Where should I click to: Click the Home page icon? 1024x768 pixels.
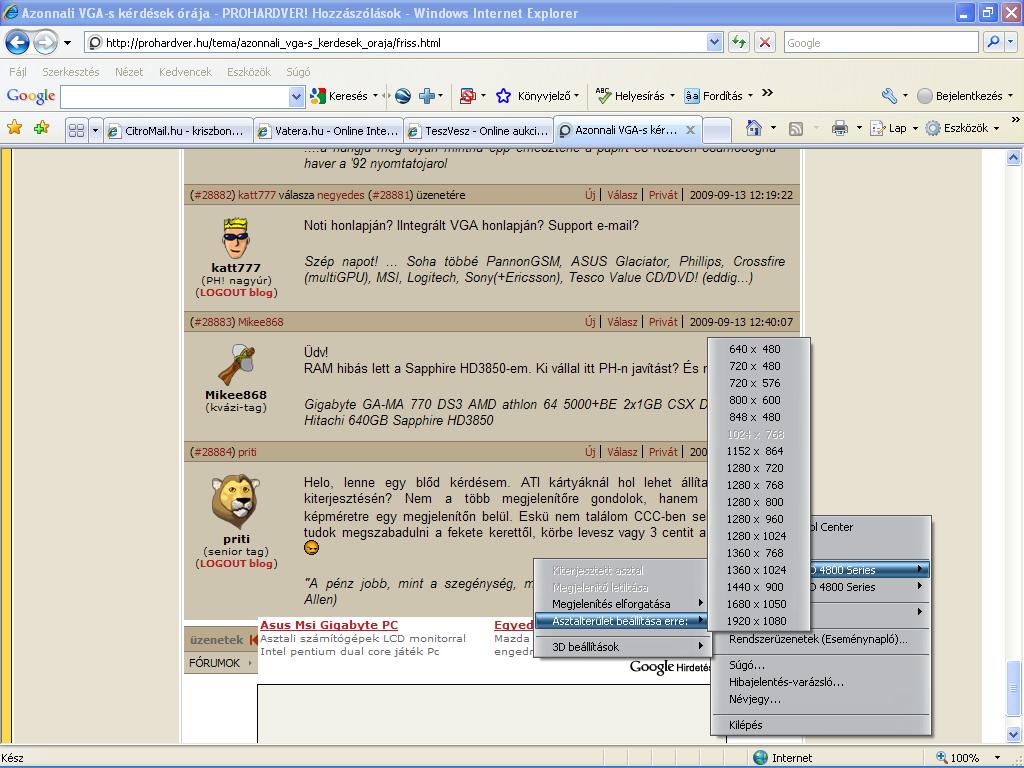click(x=754, y=128)
